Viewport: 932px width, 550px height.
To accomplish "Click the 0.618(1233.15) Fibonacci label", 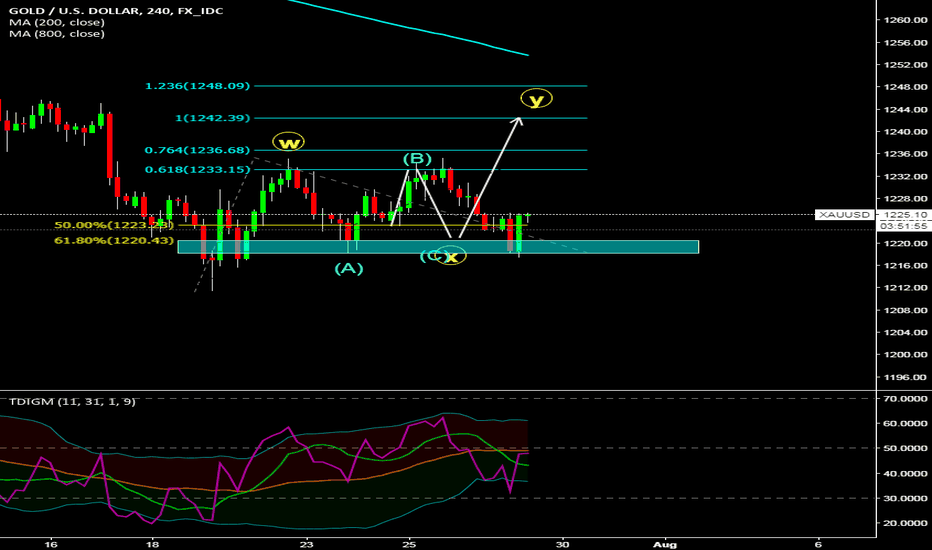I will [x=198, y=169].
